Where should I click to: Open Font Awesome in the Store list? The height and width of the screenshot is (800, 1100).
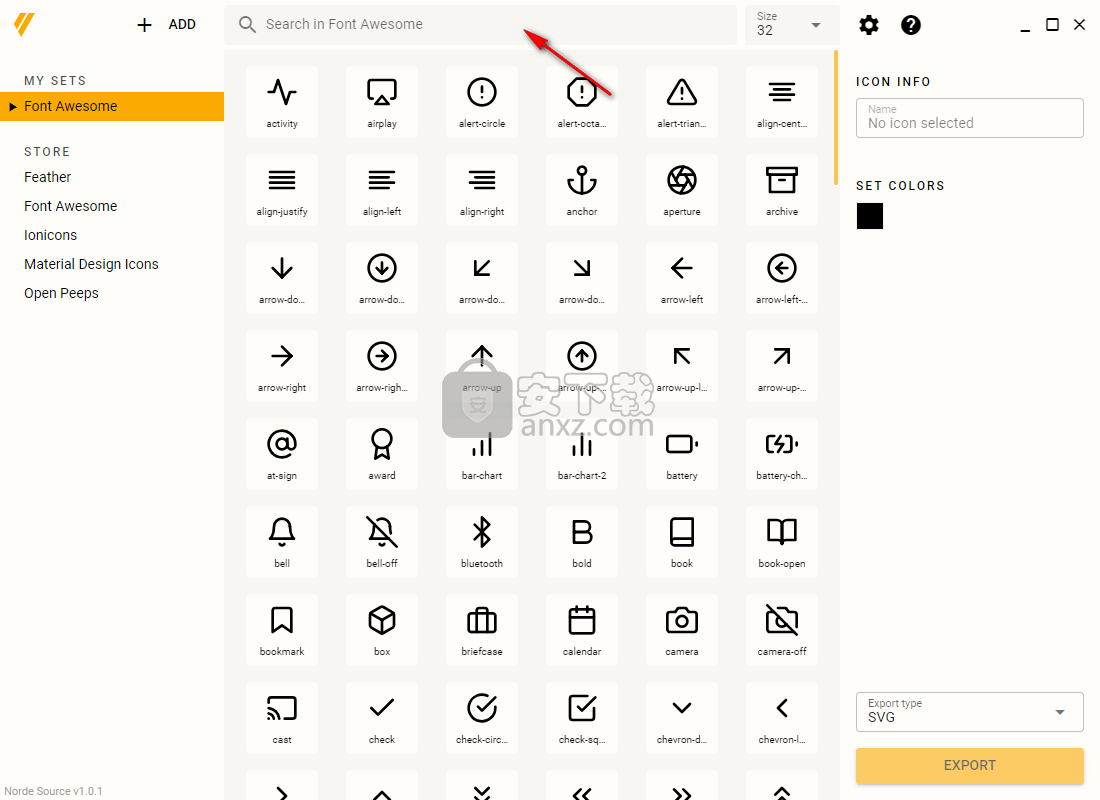pyautogui.click(x=71, y=206)
